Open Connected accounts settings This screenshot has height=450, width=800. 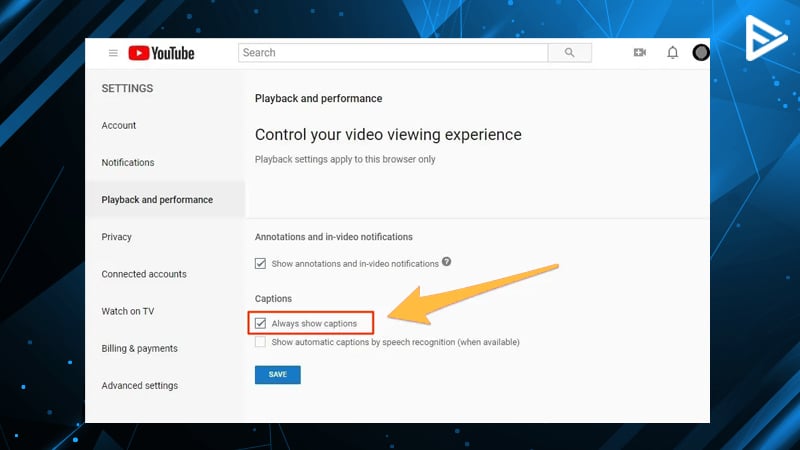pos(144,274)
